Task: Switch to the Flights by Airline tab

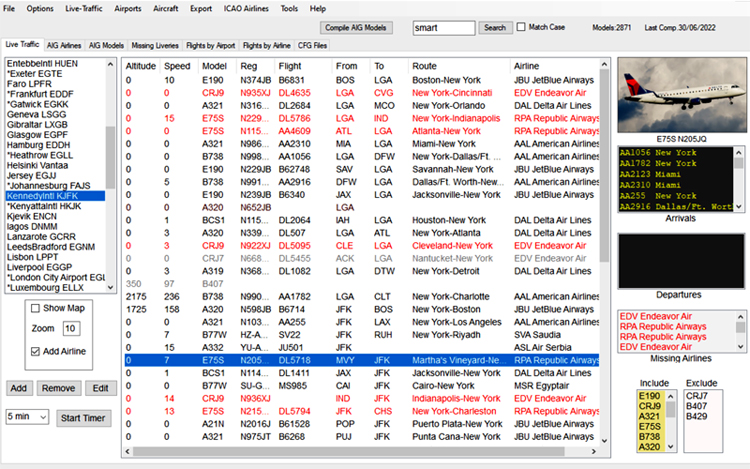Action: pos(266,45)
